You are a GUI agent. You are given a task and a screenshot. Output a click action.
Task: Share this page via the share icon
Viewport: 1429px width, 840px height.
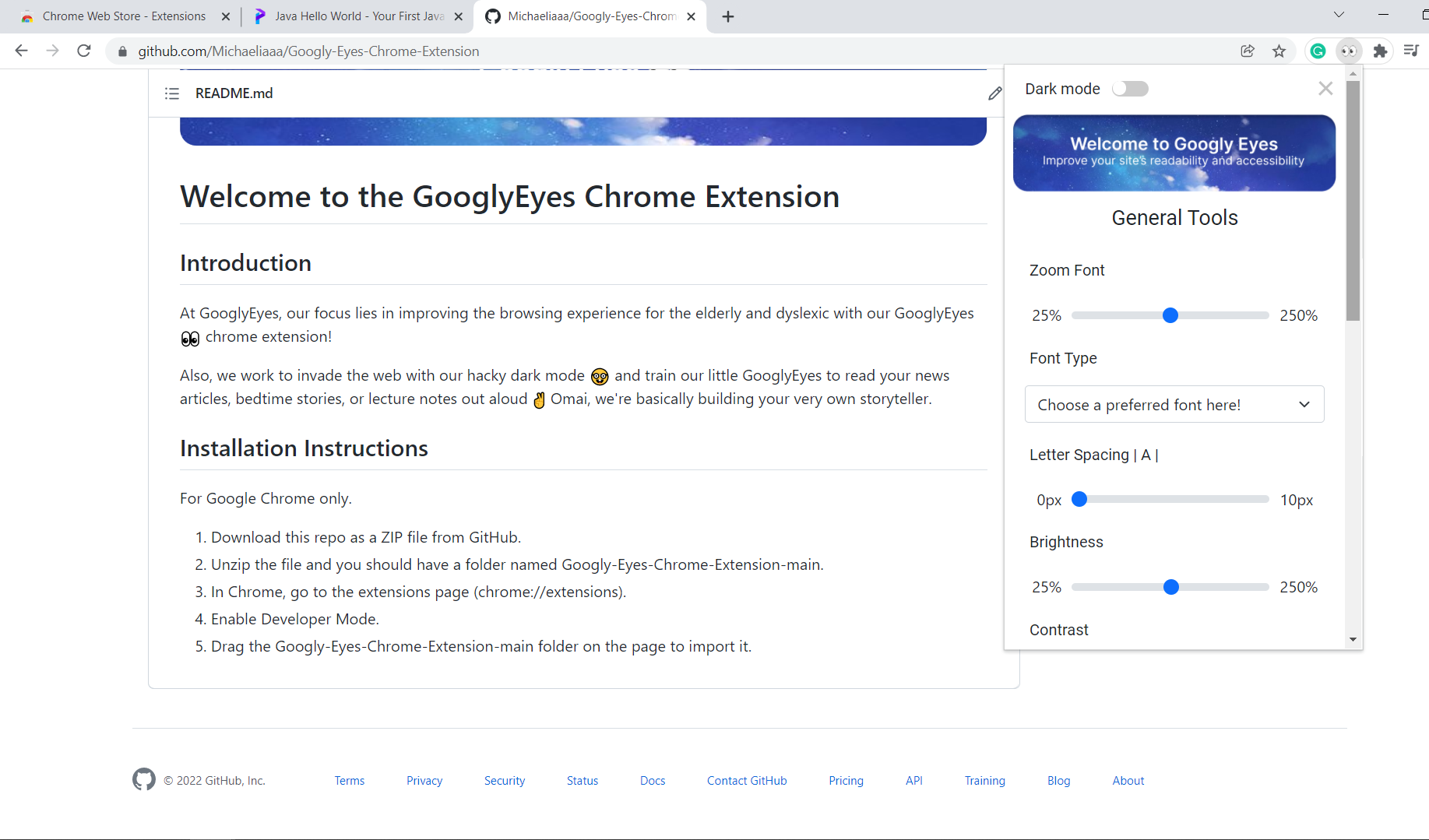(x=1248, y=51)
